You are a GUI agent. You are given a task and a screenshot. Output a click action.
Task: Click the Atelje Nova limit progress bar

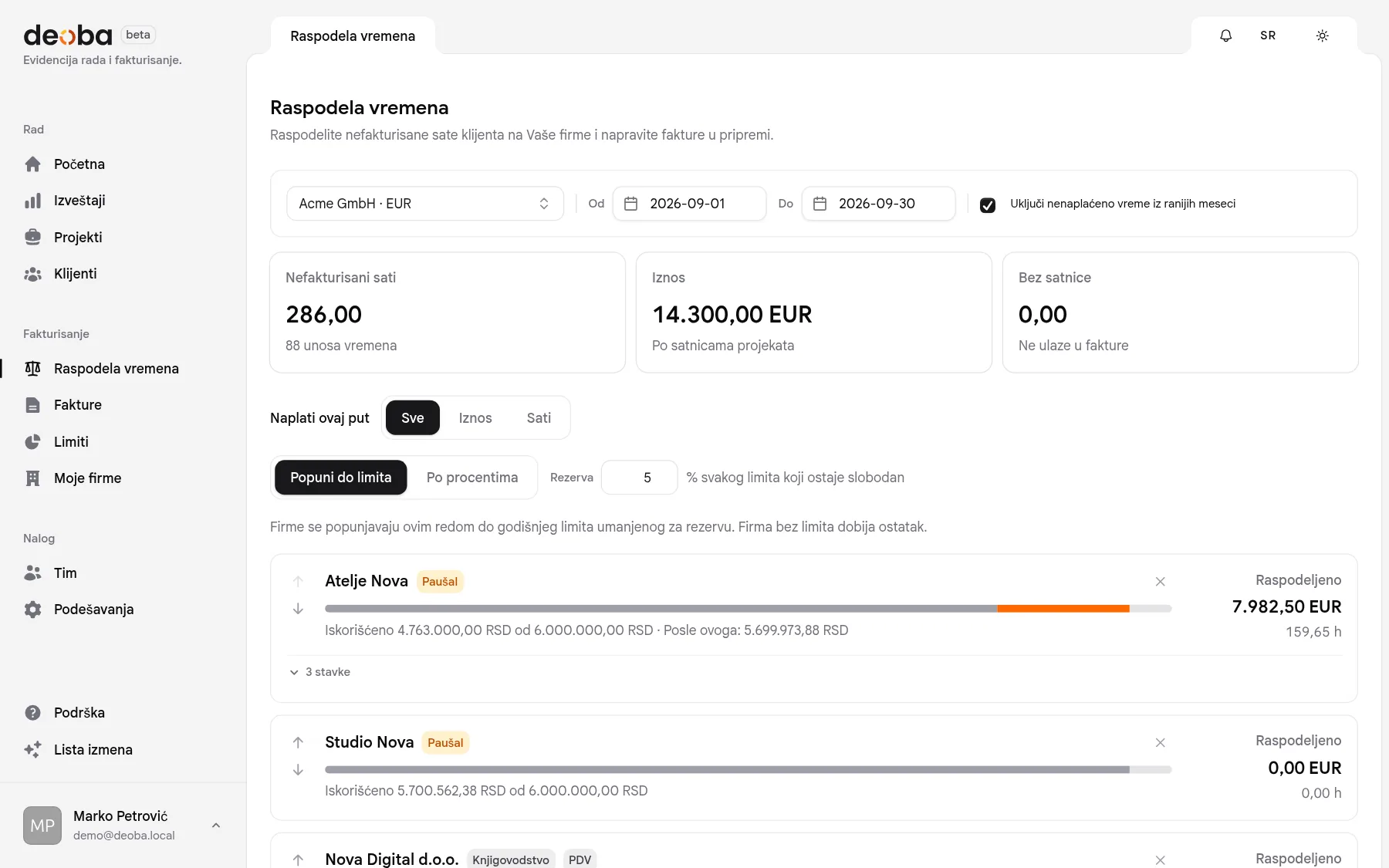pyautogui.click(x=748, y=609)
